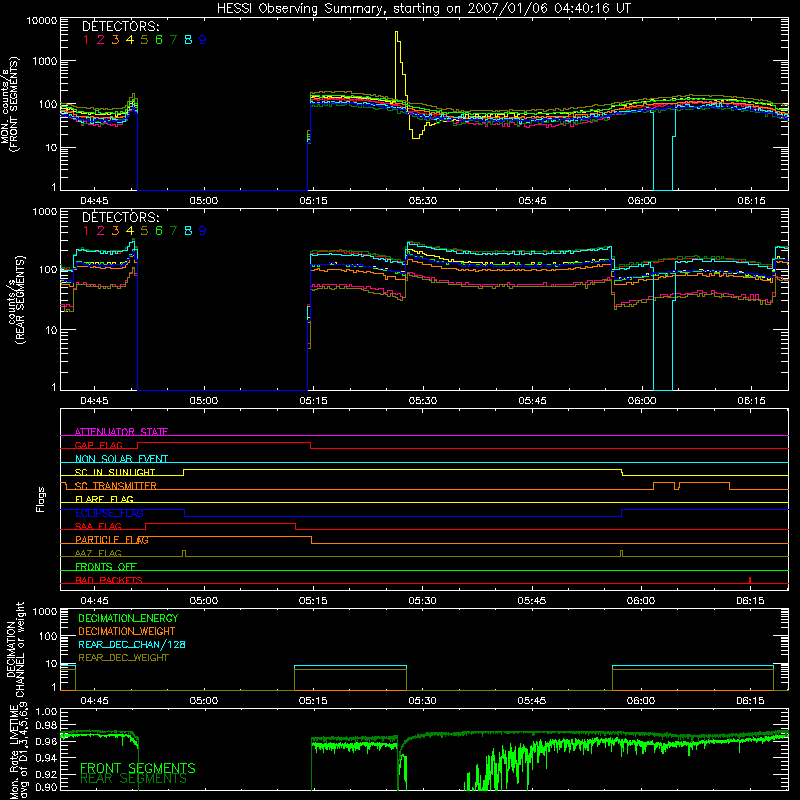Image resolution: width=800 pixels, height=800 pixels.
Task: Click 06:15 time label under front segments plot
Action: click(x=751, y=201)
